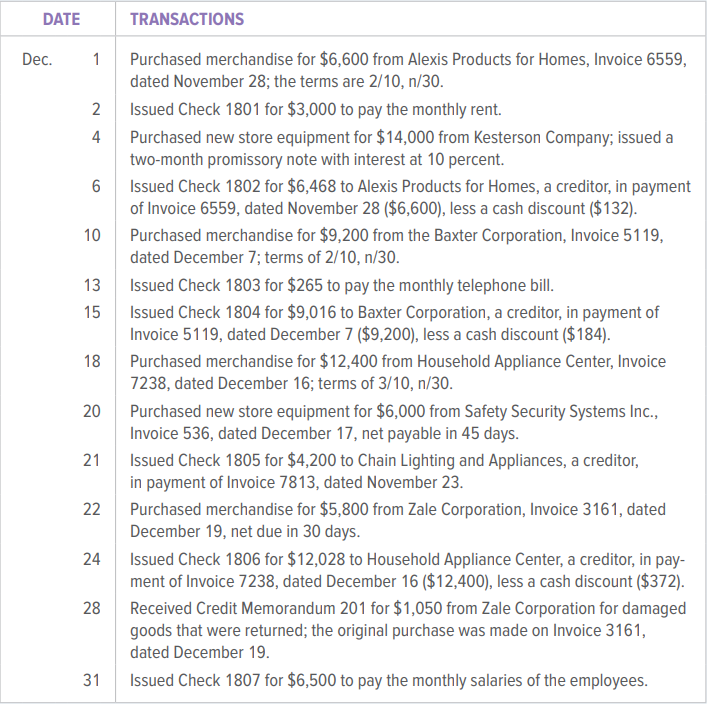
Task: Select date 15 in the date column
Action: (x=92, y=312)
